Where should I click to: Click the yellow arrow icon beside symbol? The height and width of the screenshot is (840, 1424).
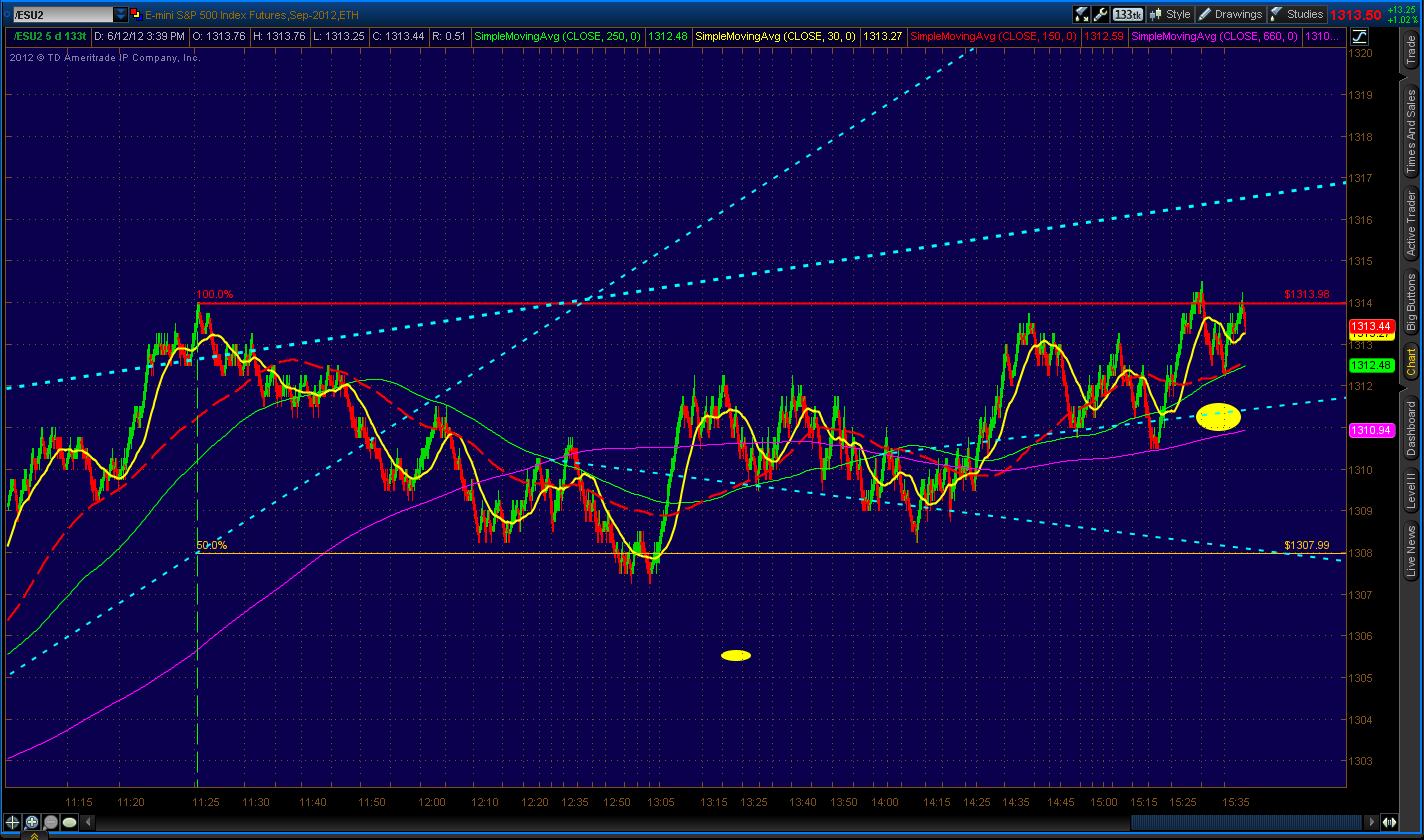(137, 14)
